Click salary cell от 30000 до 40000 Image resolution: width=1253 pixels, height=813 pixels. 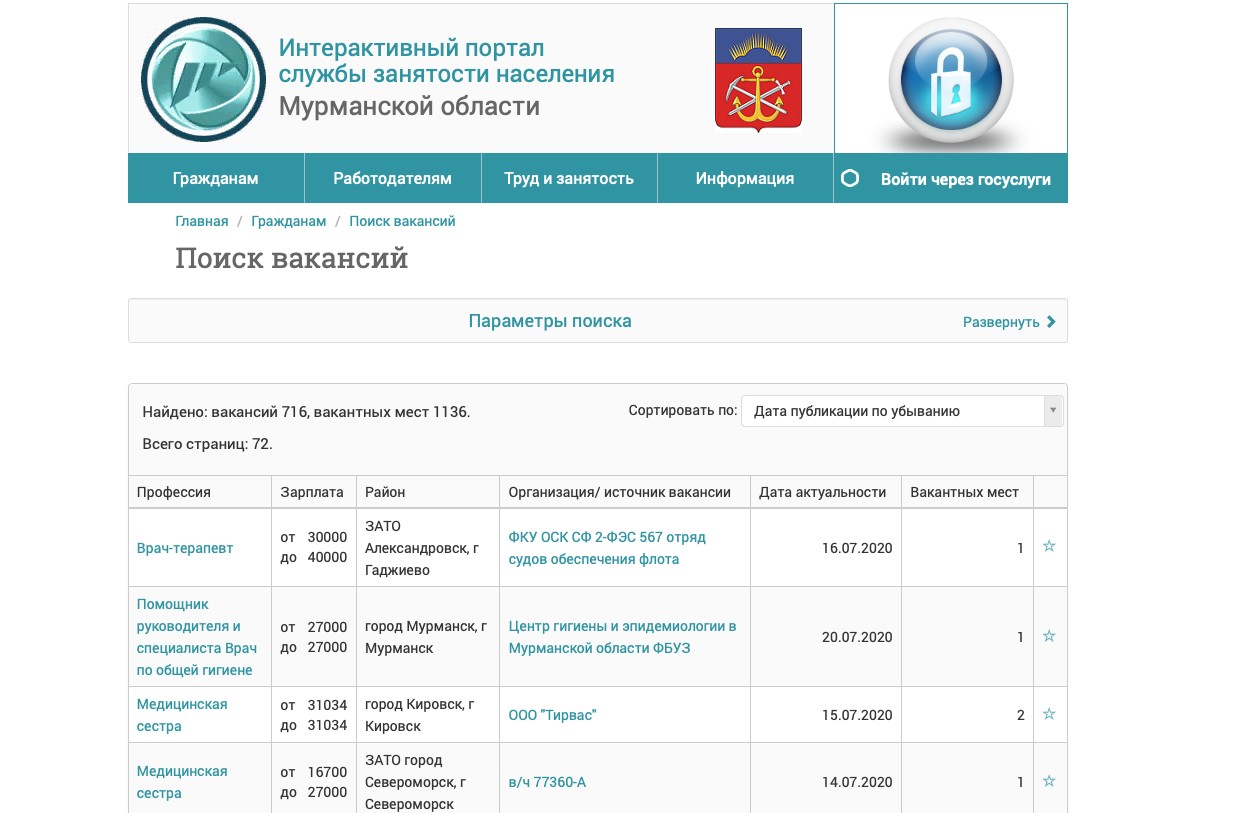[314, 548]
